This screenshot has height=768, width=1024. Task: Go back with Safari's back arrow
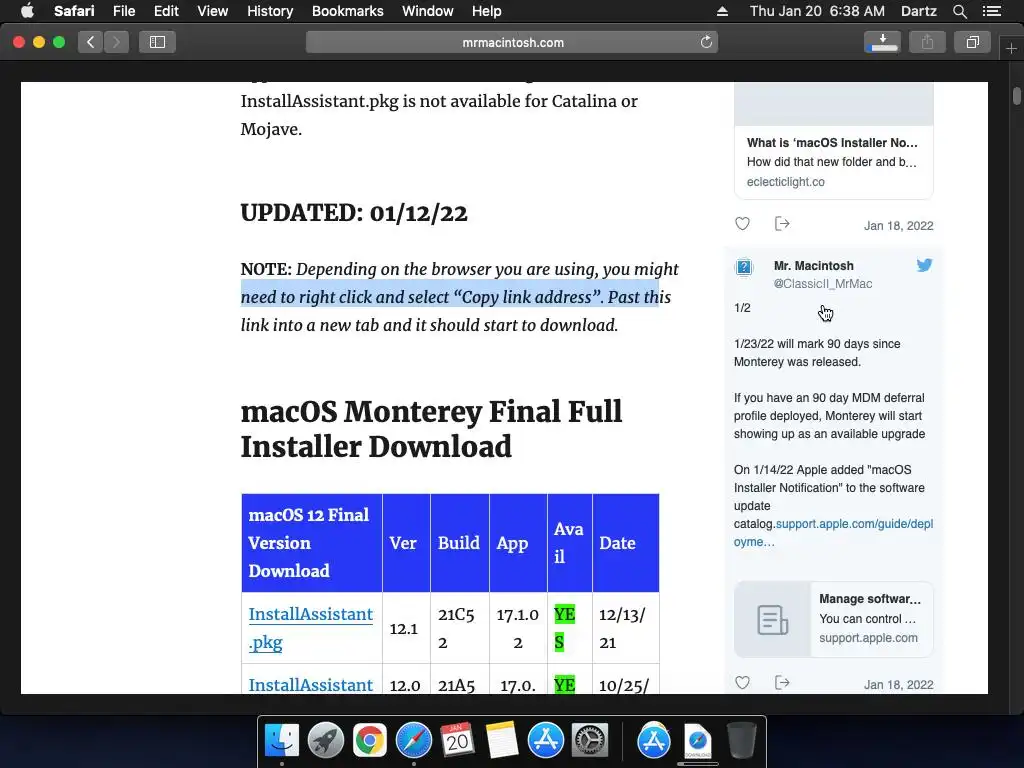click(91, 42)
